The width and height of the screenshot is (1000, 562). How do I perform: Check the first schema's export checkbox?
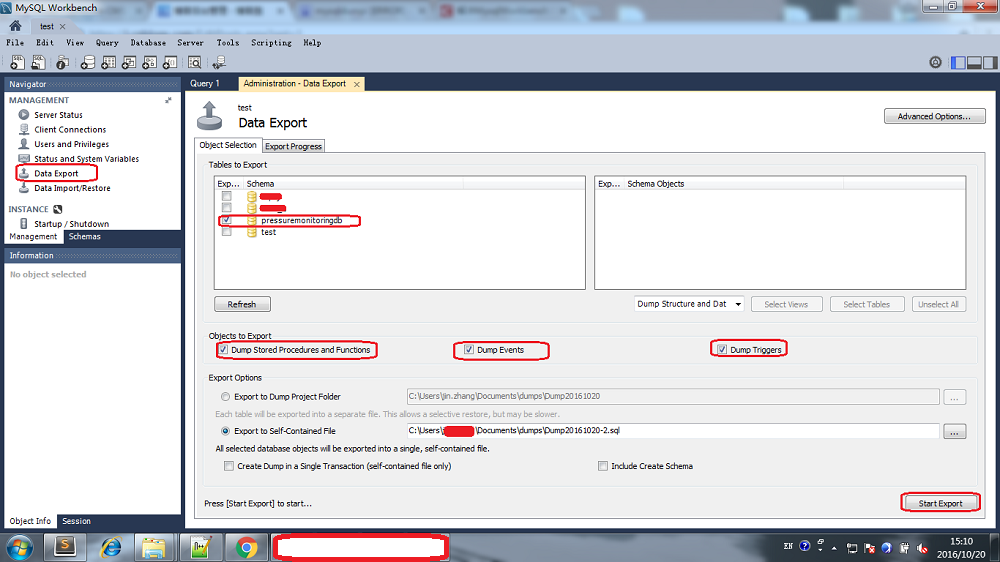coord(227,196)
